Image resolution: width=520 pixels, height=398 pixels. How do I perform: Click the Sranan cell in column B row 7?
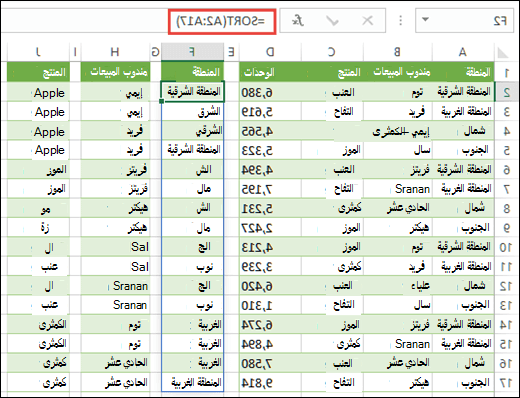pos(397,189)
